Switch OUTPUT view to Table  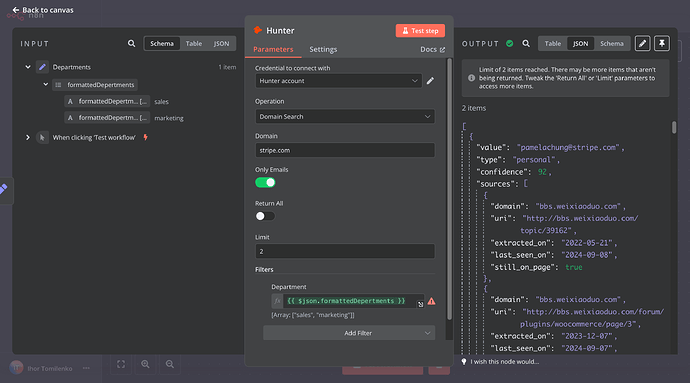click(553, 43)
